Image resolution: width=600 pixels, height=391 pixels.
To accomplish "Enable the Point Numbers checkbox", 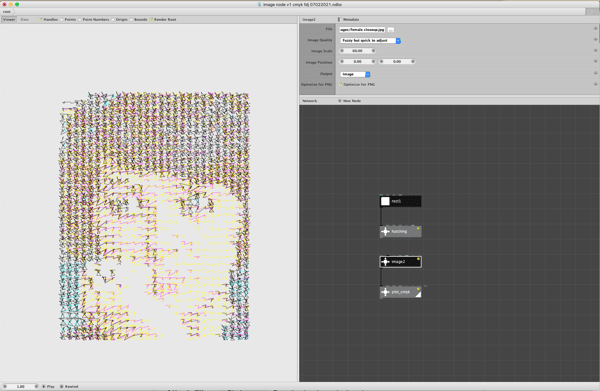I will pos(80,20).
